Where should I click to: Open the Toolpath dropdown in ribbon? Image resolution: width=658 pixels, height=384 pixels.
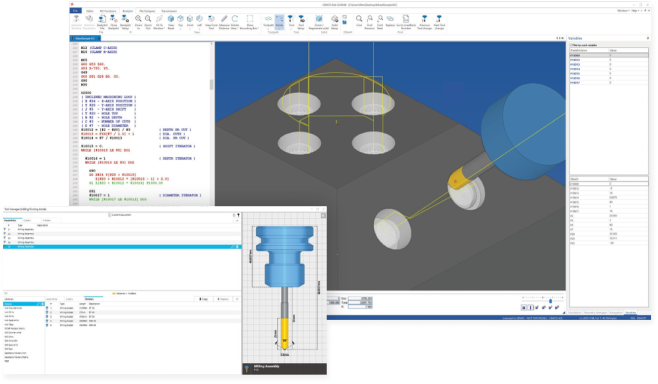269,22
